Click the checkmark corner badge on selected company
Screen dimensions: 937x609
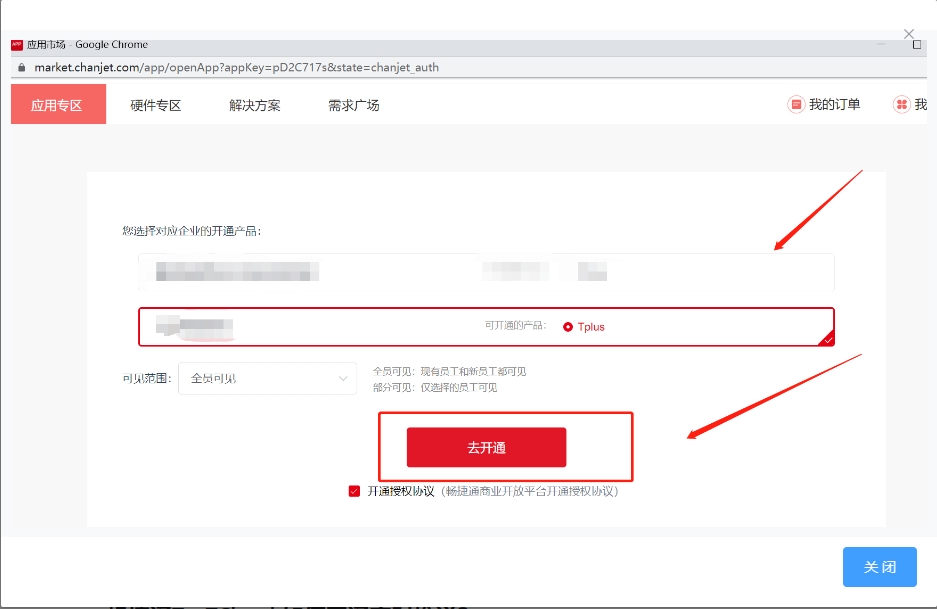click(x=826, y=339)
